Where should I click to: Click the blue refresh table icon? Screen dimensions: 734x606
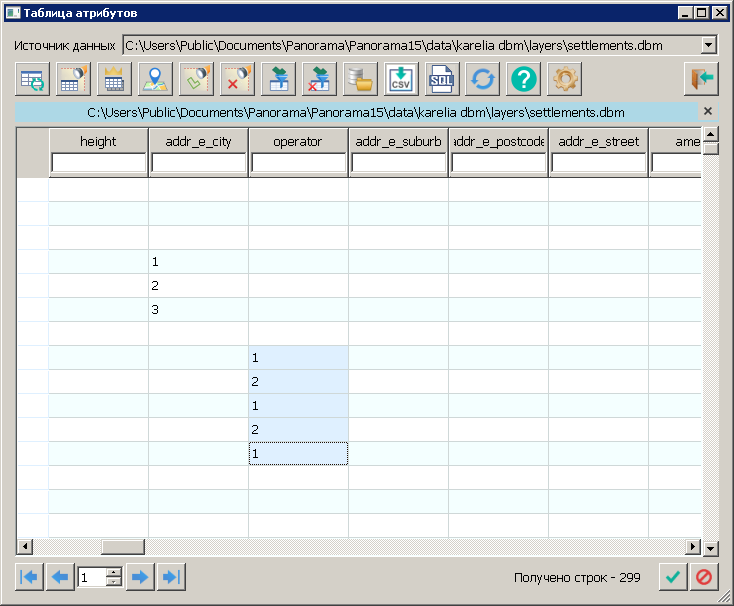click(483, 78)
